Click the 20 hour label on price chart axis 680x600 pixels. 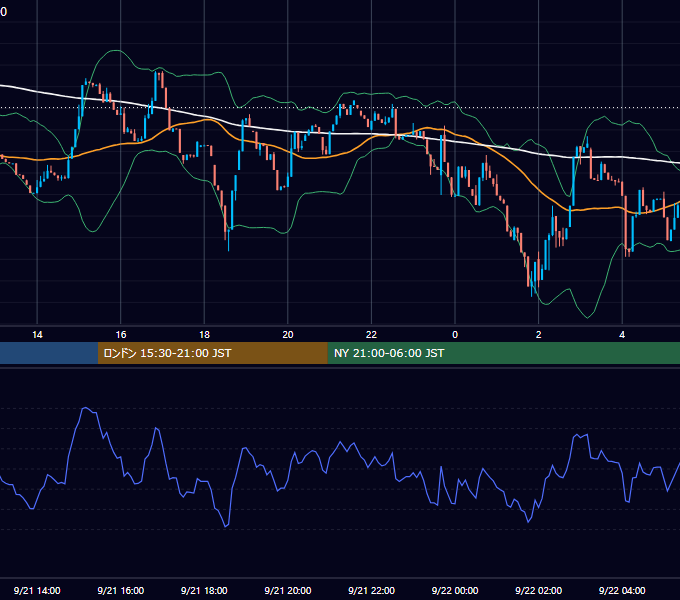click(288, 335)
